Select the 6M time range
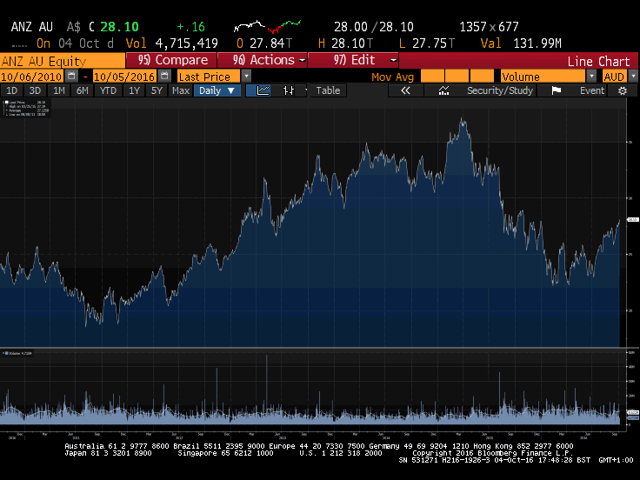This screenshot has width=640, height=480. tap(82, 91)
